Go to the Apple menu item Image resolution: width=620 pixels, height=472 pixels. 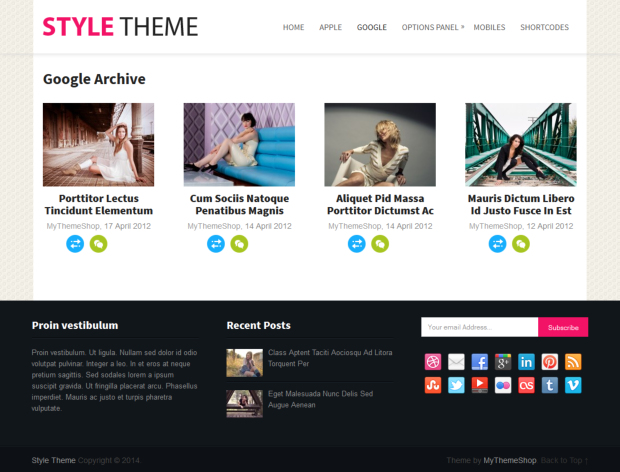click(x=330, y=27)
